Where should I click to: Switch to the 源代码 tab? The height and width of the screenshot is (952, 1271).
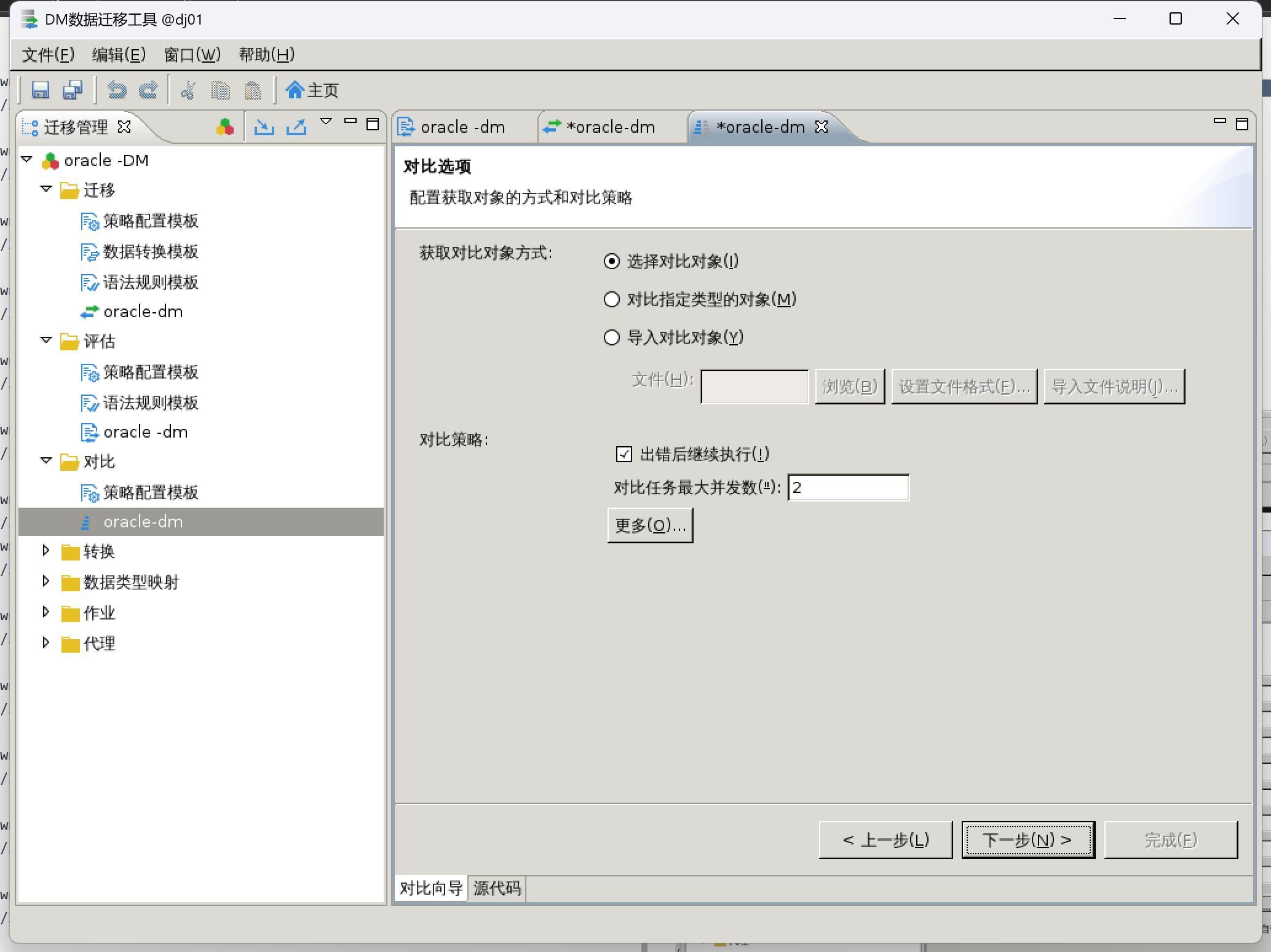coord(497,888)
